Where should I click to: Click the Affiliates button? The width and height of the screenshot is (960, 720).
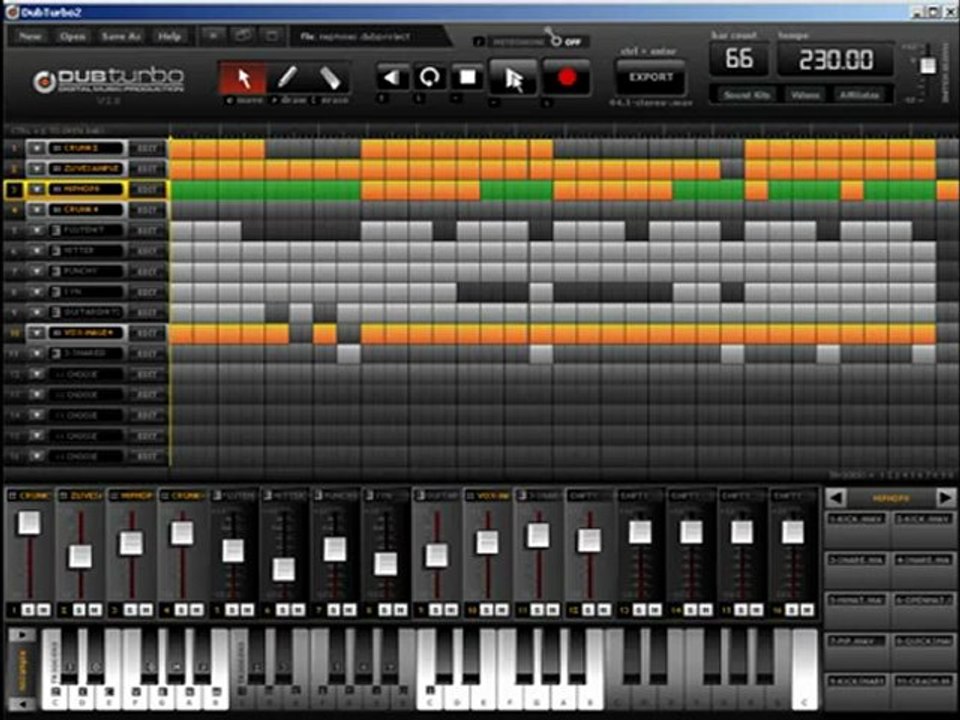(x=860, y=95)
